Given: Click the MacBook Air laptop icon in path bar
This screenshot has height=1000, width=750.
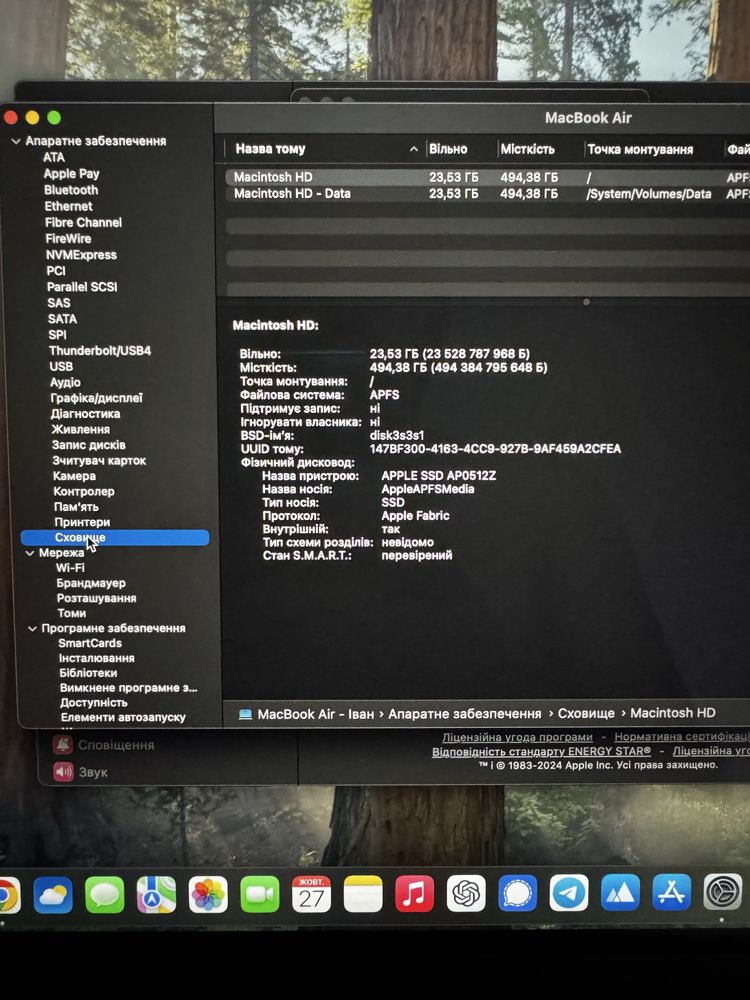Looking at the screenshot, I should 245,714.
